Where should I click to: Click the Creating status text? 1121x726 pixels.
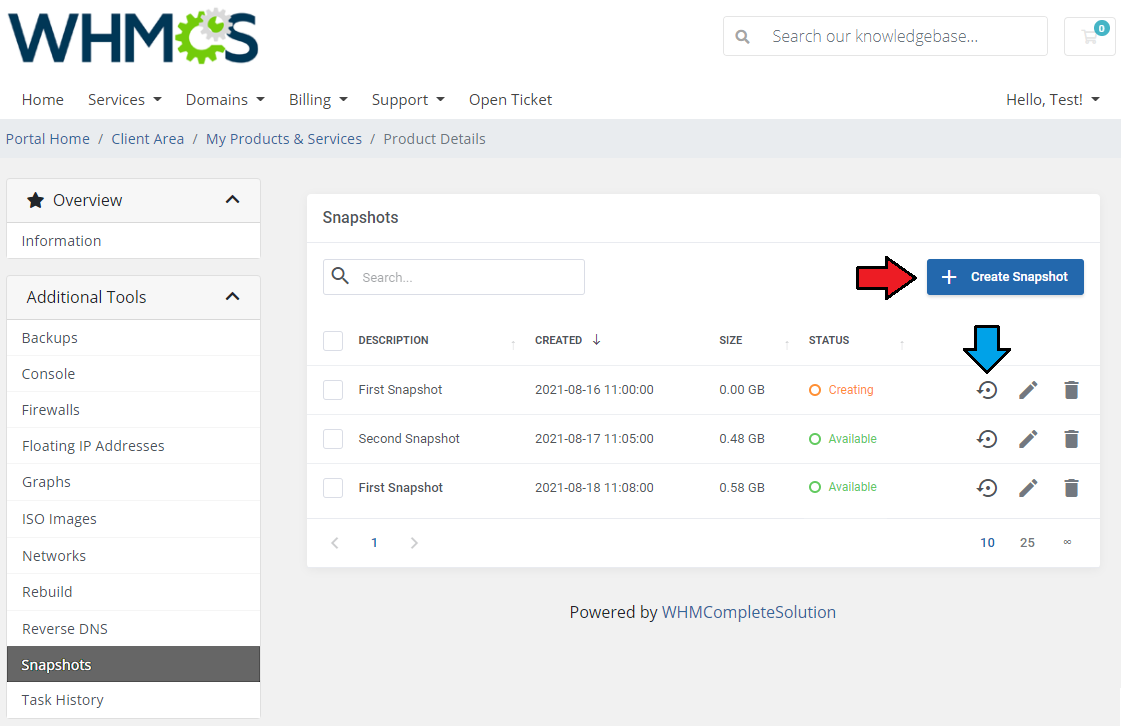click(x=851, y=390)
